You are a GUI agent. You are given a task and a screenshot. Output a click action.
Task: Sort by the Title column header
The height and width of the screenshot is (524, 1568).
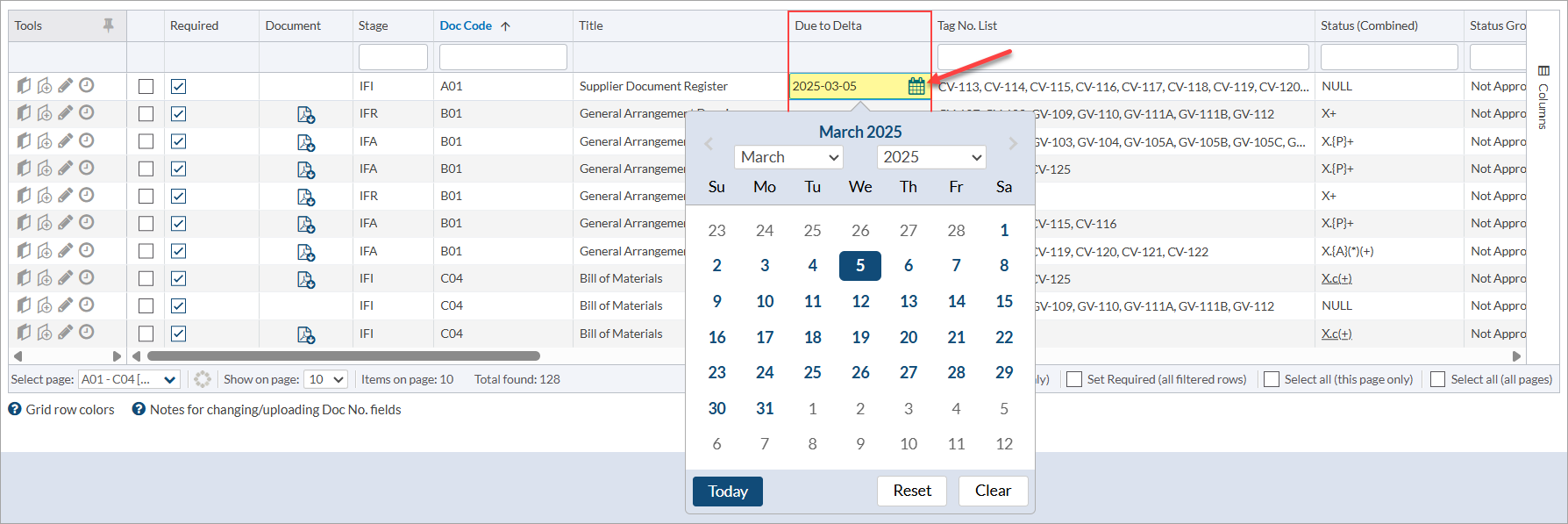(x=591, y=26)
